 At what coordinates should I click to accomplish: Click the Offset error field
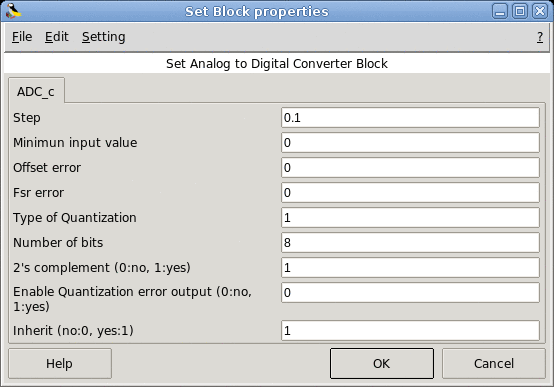[410, 168]
